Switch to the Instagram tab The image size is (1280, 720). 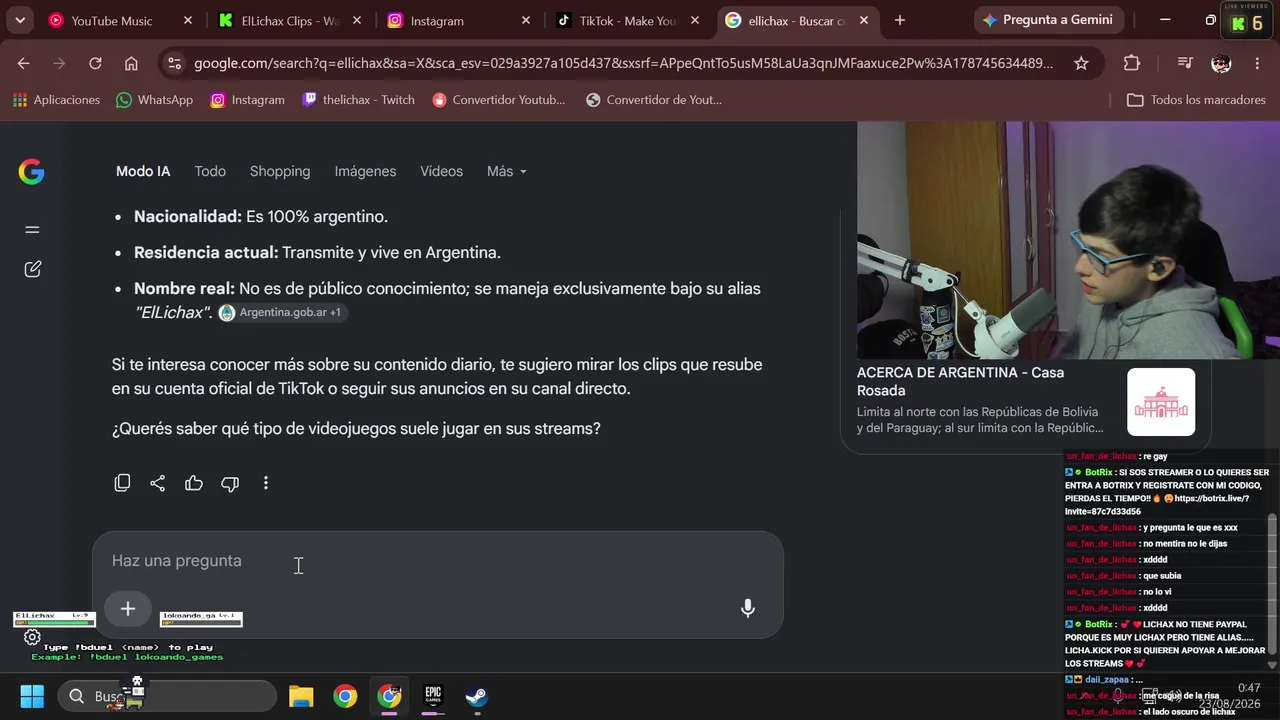(x=460, y=20)
